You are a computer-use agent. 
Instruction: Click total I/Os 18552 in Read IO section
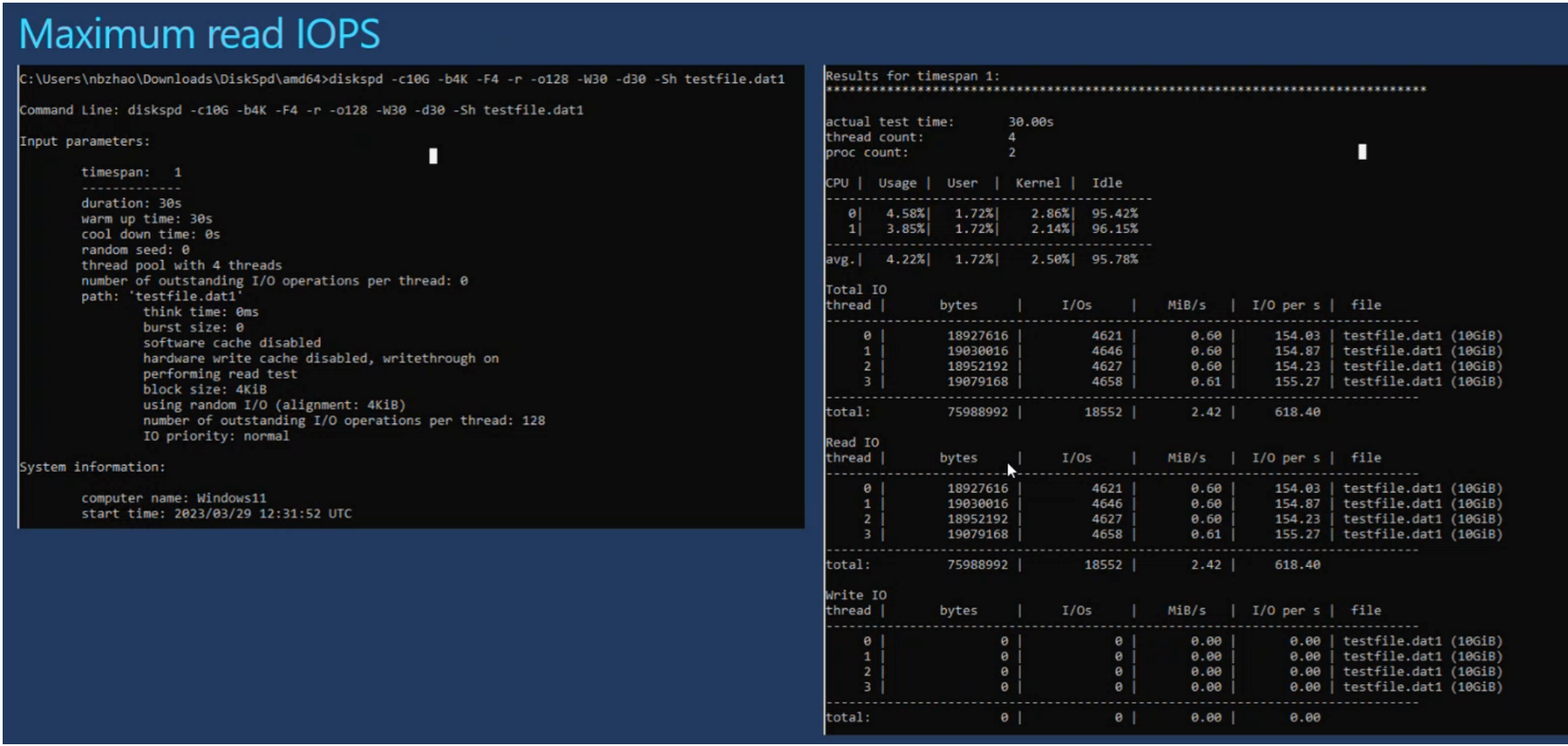click(x=1104, y=564)
